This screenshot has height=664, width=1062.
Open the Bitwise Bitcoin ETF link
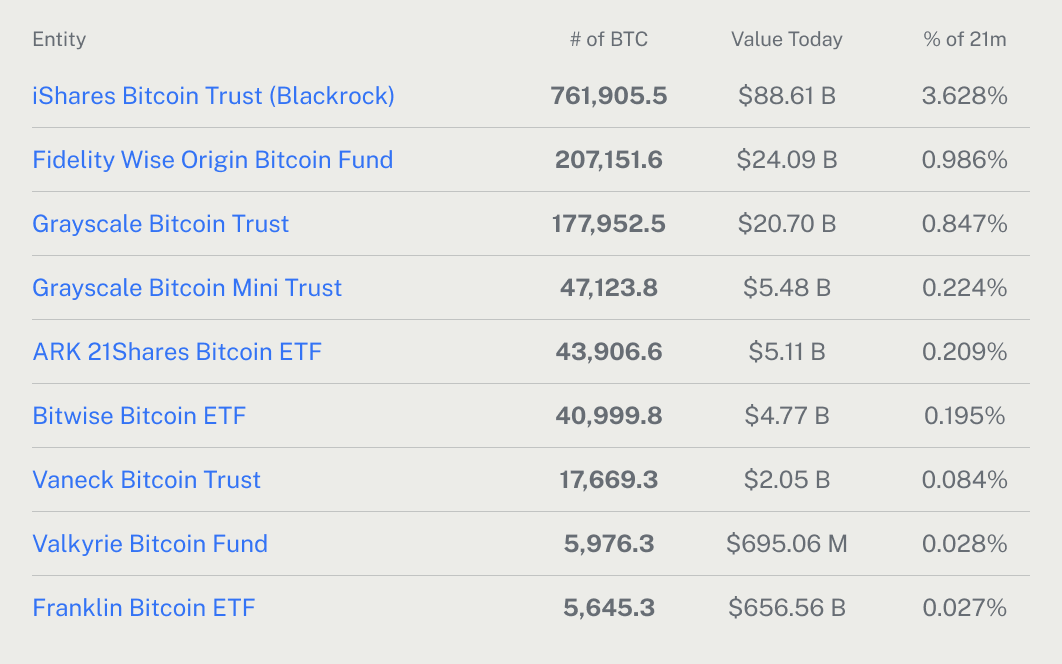pos(139,416)
